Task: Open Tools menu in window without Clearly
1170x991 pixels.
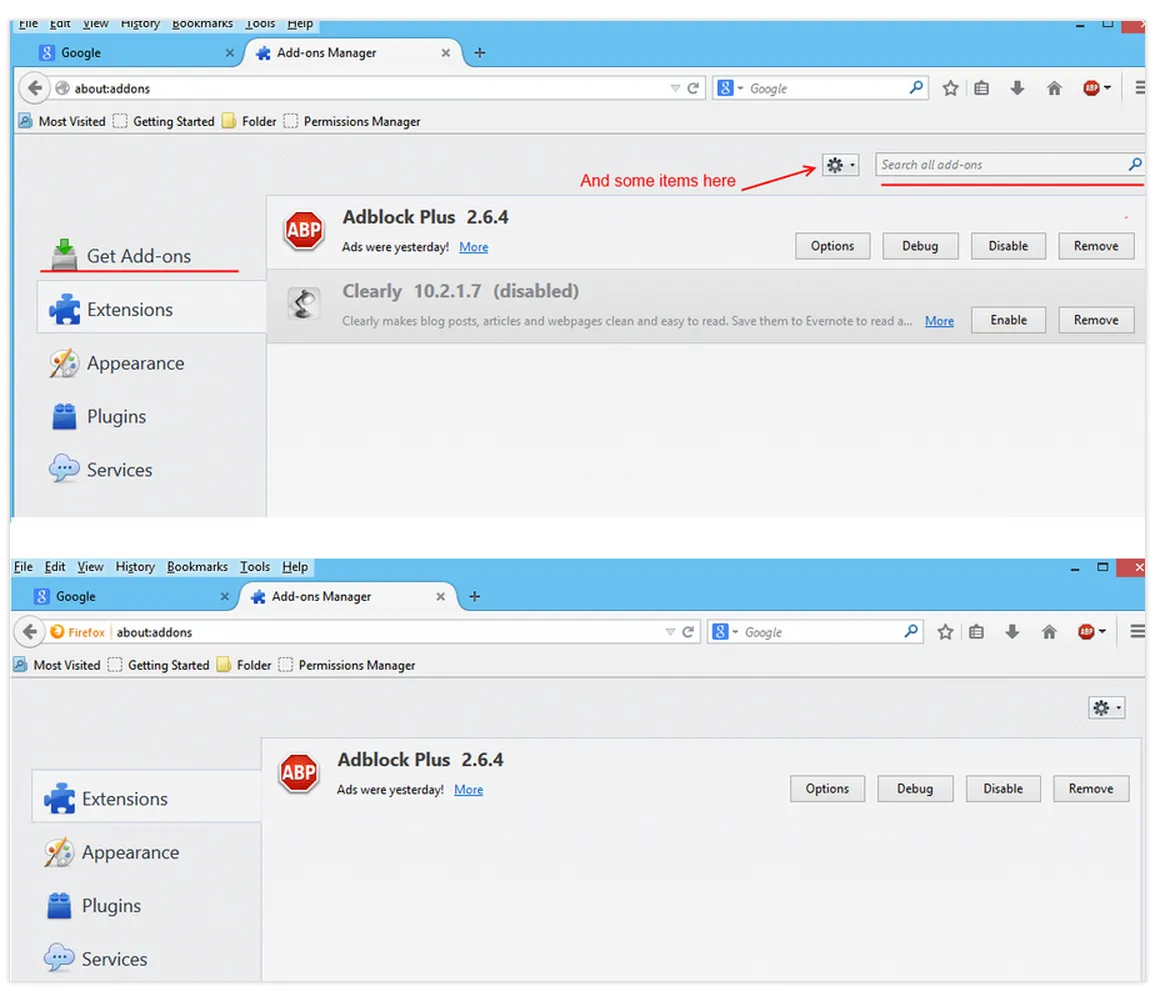Action: 254,567
